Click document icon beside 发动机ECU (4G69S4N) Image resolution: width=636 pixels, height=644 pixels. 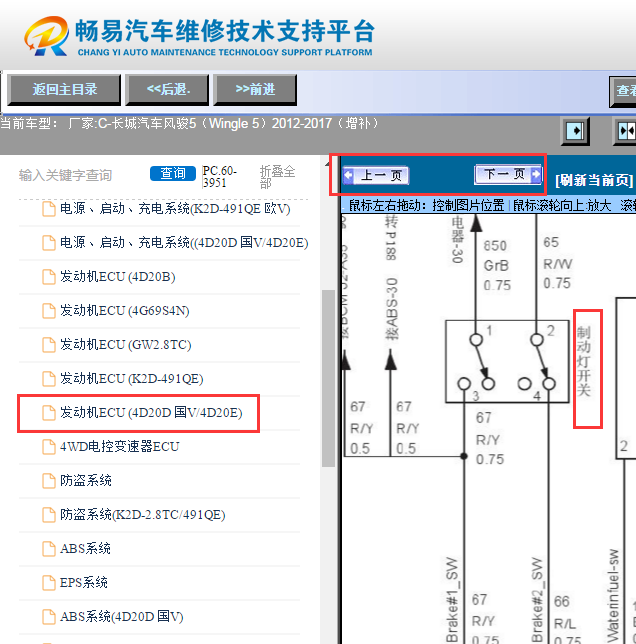coord(49,311)
